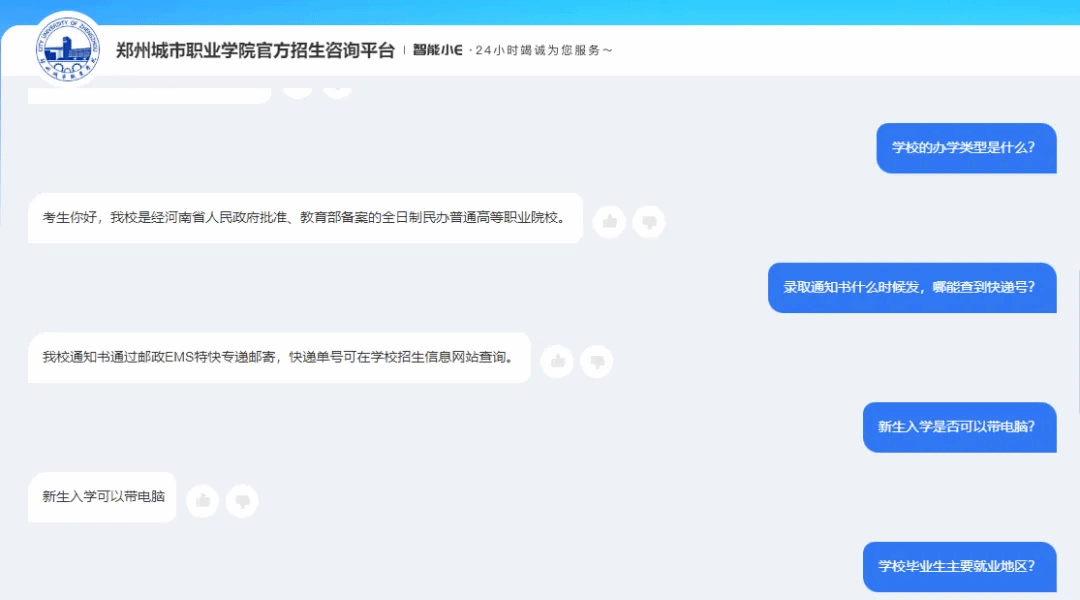Click the platform title 郑州城市职业学院官方招生咨询平台
The height and width of the screenshot is (600, 1080).
(x=255, y=50)
